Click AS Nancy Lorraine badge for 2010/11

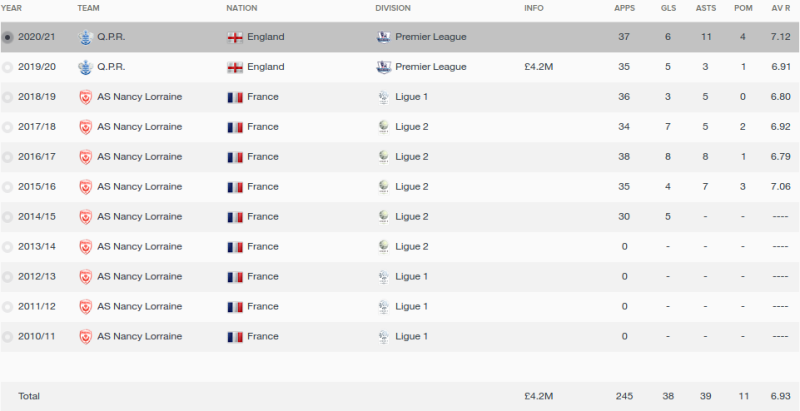pos(86,337)
